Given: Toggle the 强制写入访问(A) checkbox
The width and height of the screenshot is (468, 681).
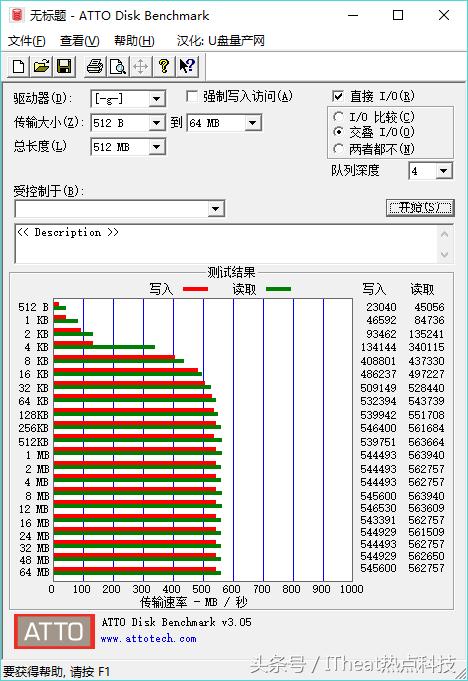Looking at the screenshot, I should tap(191, 96).
